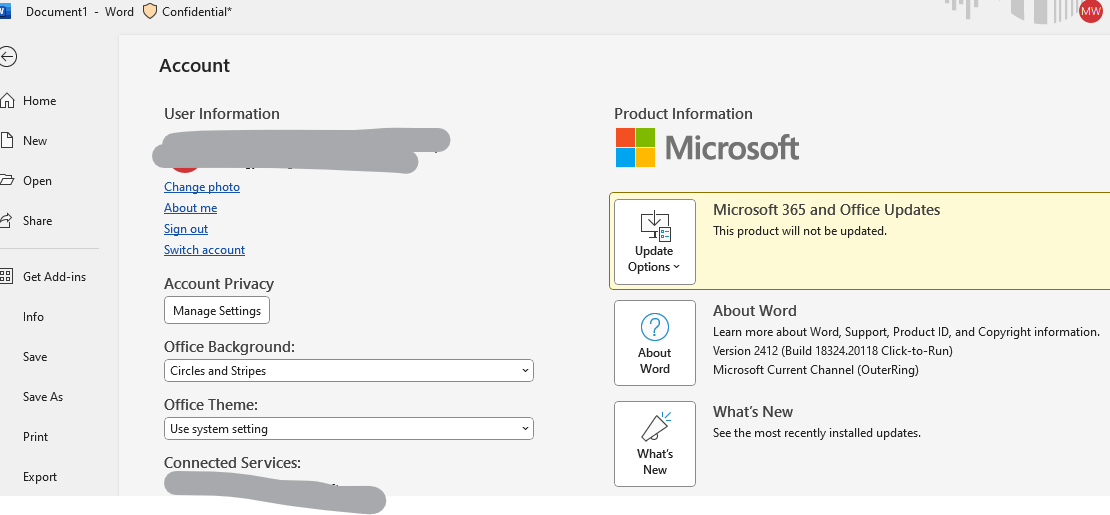The width and height of the screenshot is (1110, 515).
Task: Click the Switch account link
Action: pos(204,249)
